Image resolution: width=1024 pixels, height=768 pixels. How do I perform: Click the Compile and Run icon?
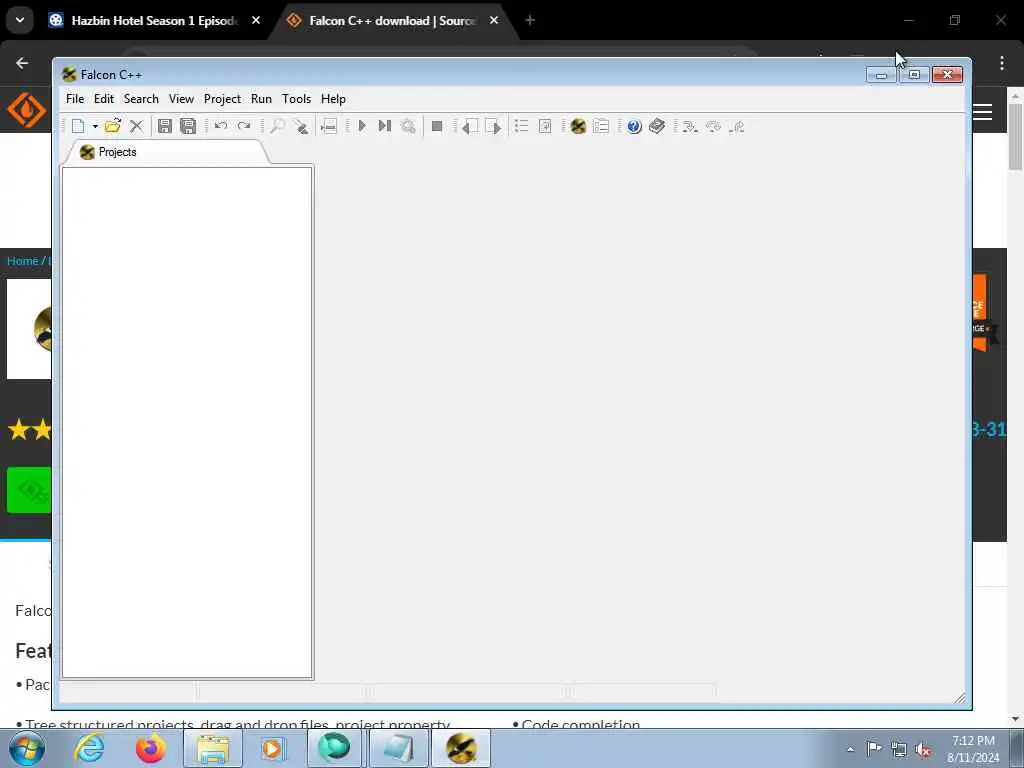click(x=385, y=126)
